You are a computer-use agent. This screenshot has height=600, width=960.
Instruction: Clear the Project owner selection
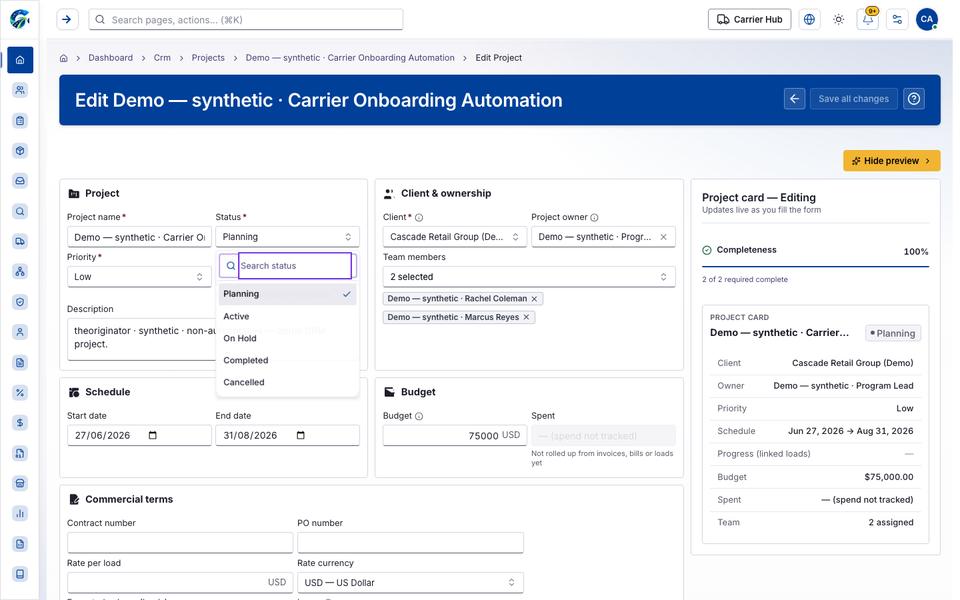click(664, 237)
